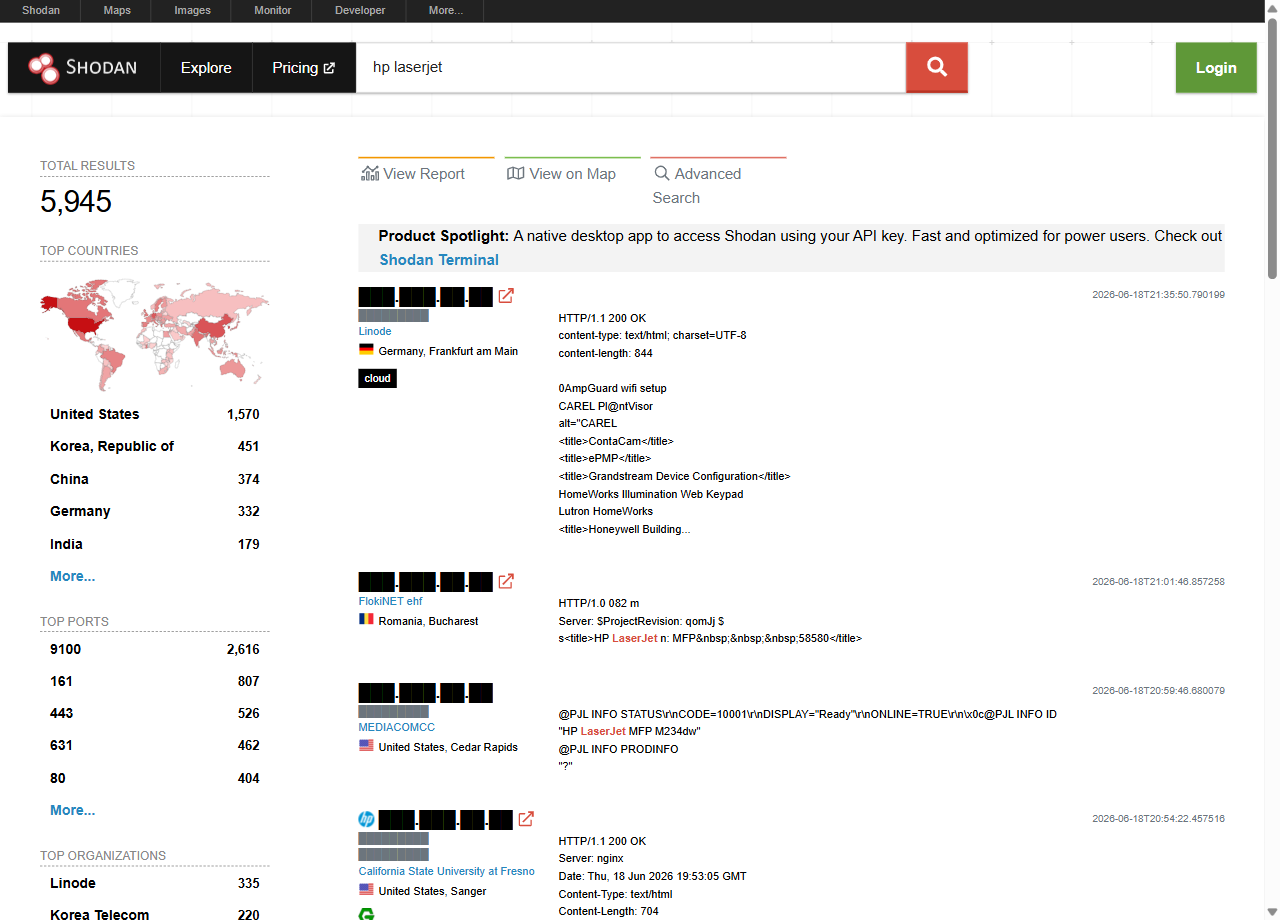Viewport: 1280px width, 920px height.
Task: Expand the More... top bar menu
Action: pyautogui.click(x=445, y=11)
